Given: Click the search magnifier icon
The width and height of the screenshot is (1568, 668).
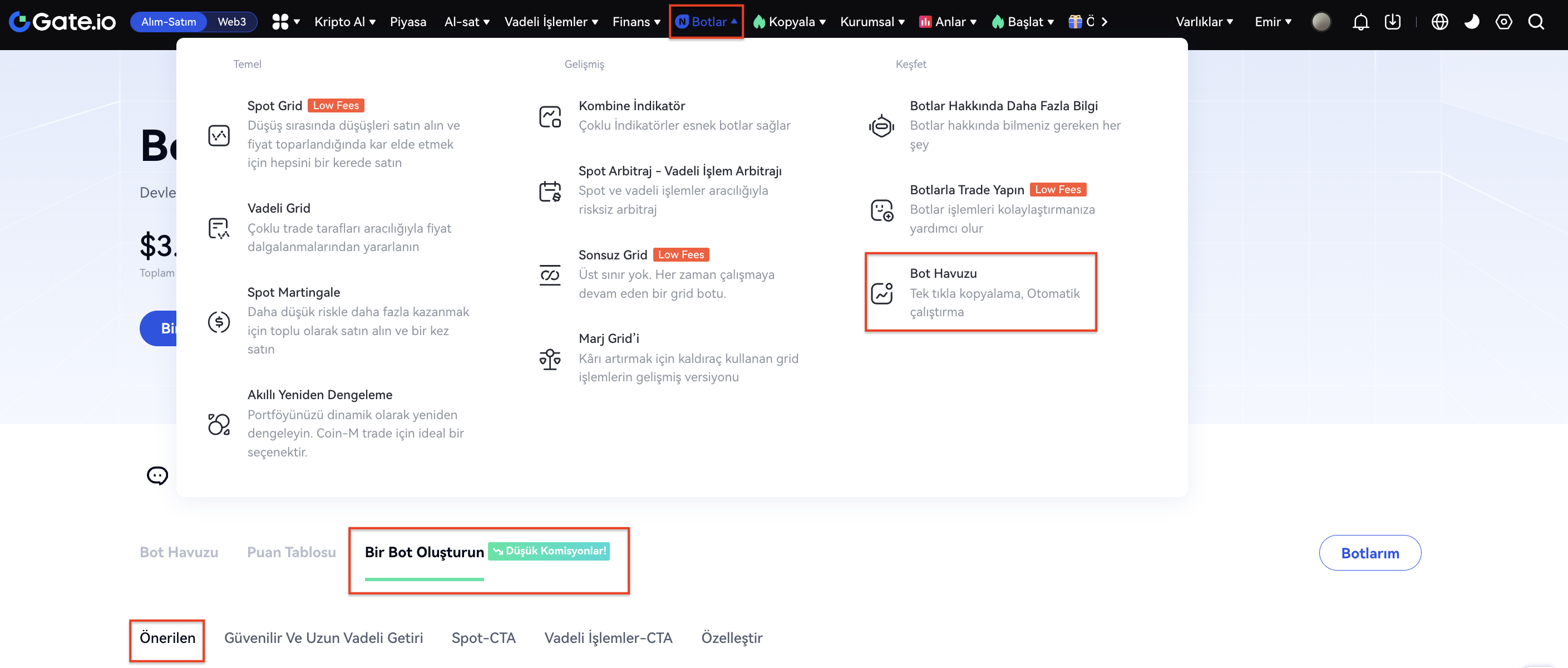Looking at the screenshot, I should pos(1536,22).
